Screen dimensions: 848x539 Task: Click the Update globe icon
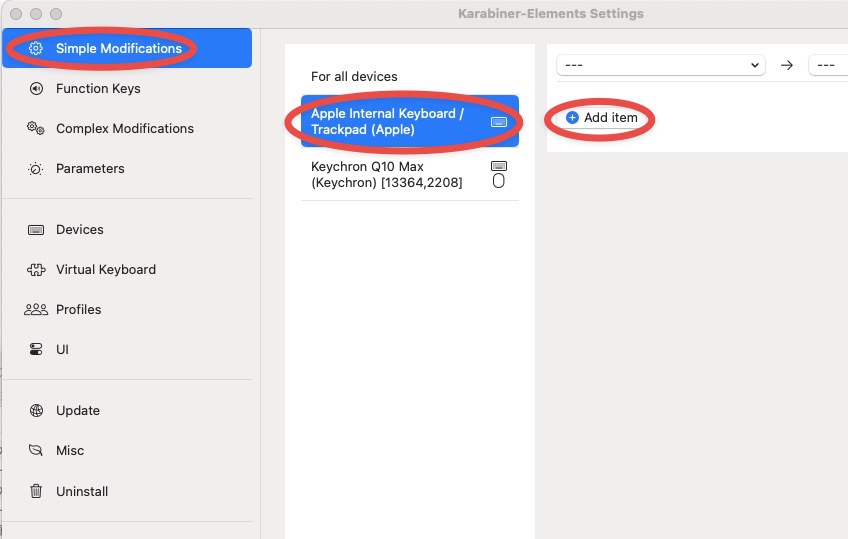tap(36, 411)
